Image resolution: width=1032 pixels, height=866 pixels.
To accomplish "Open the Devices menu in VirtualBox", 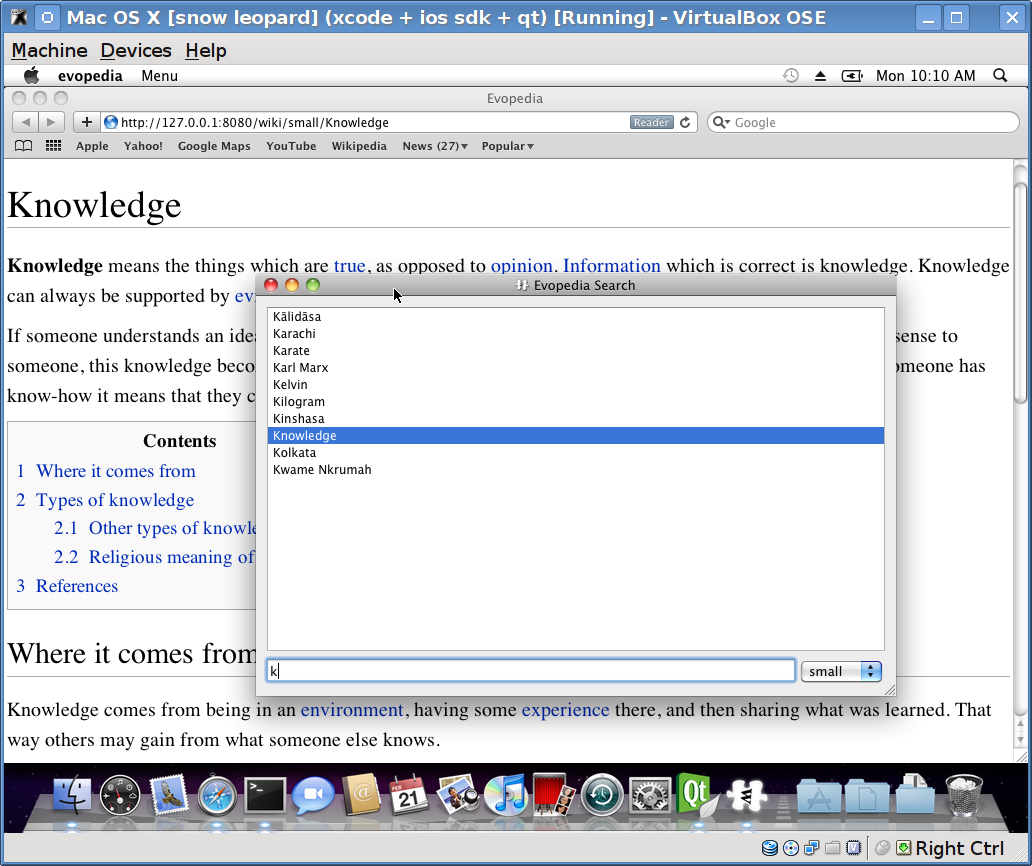I will pyautogui.click(x=136, y=50).
